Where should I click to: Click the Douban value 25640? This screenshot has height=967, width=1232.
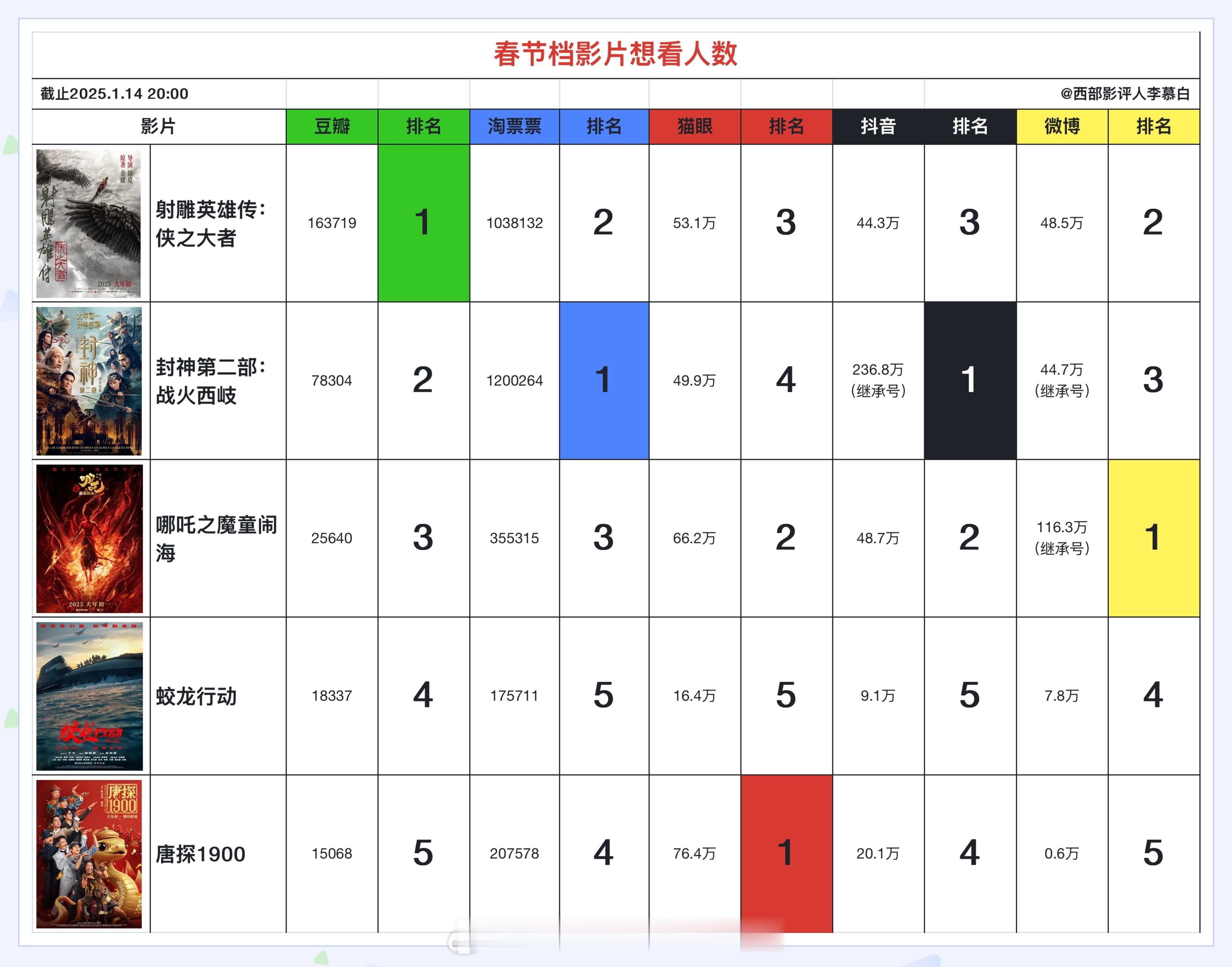(332, 538)
